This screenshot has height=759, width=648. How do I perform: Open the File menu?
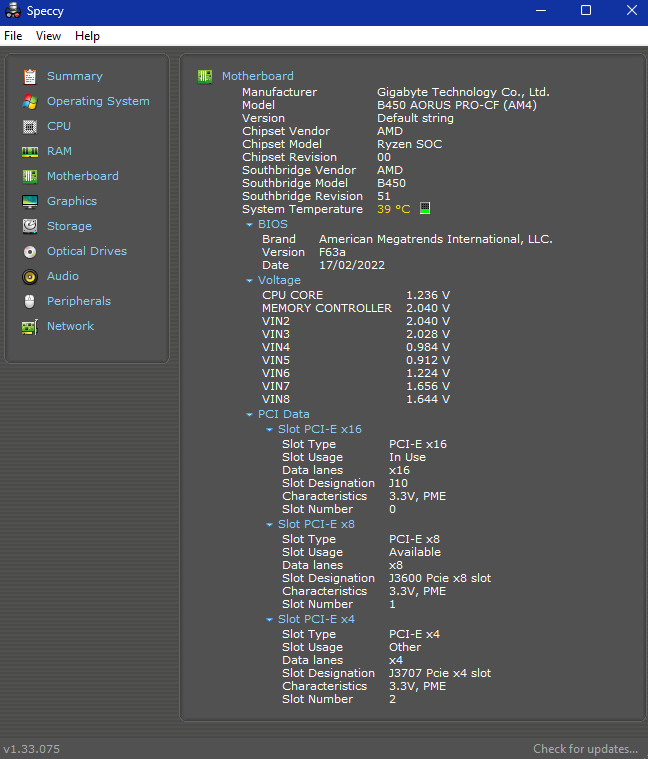pos(13,36)
